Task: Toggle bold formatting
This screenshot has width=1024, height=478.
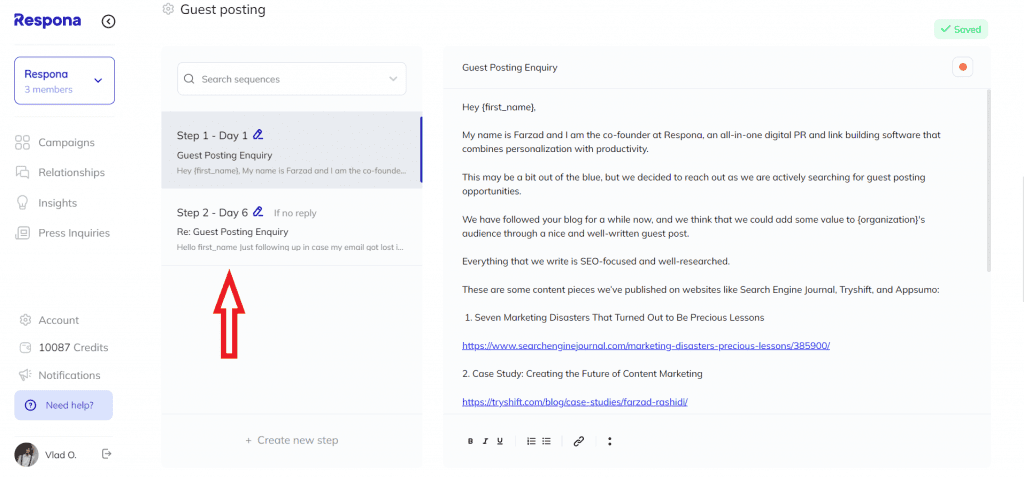Action: point(470,441)
